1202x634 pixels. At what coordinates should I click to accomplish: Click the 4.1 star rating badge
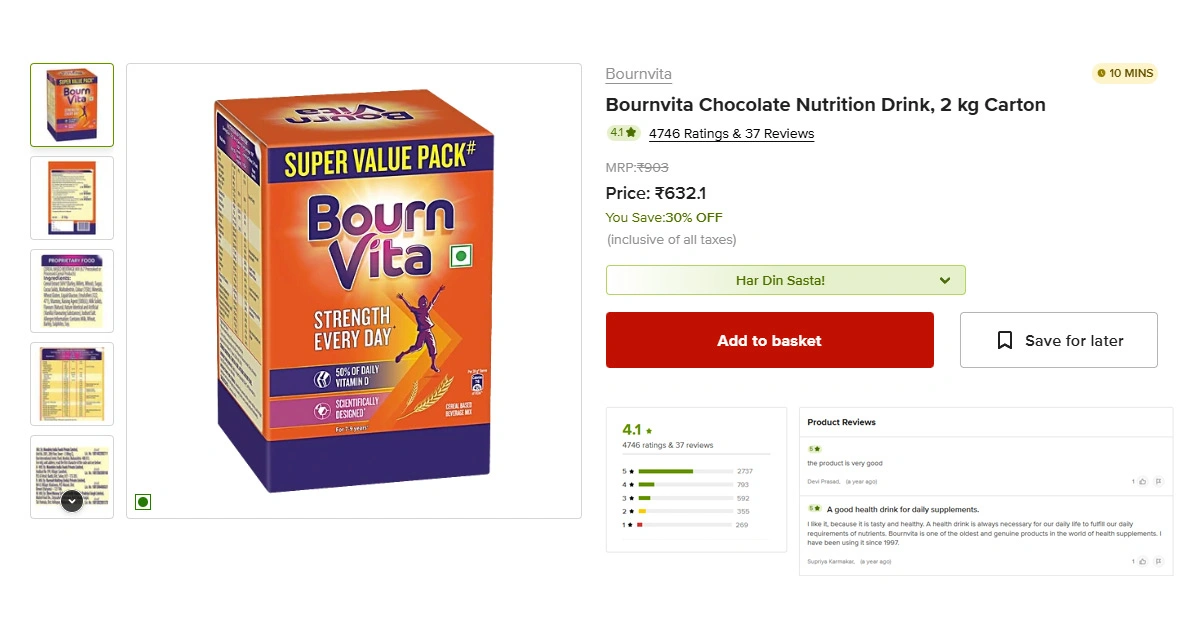(x=623, y=133)
